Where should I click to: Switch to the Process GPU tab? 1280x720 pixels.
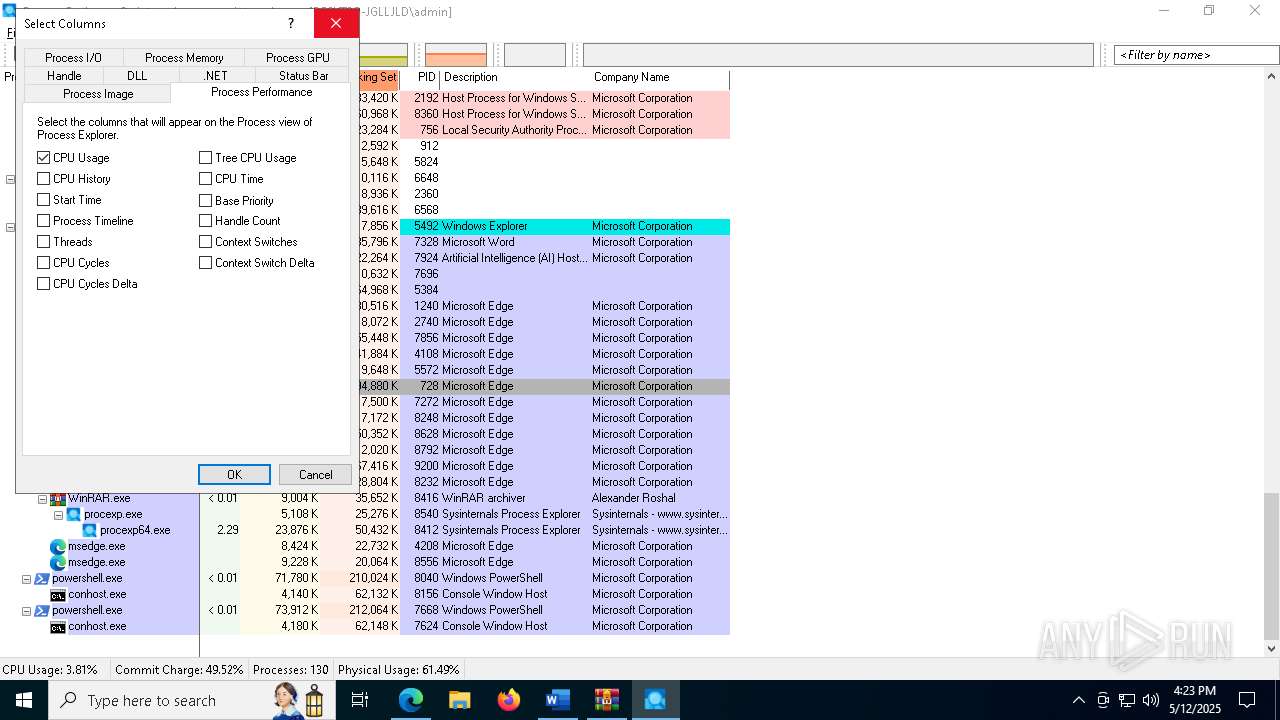[298, 58]
